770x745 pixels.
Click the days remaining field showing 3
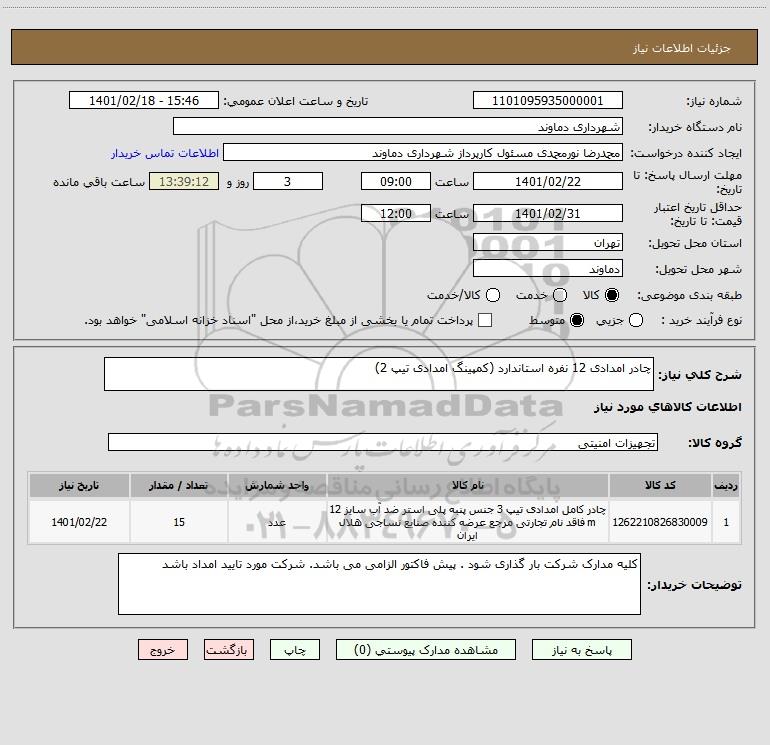288,181
